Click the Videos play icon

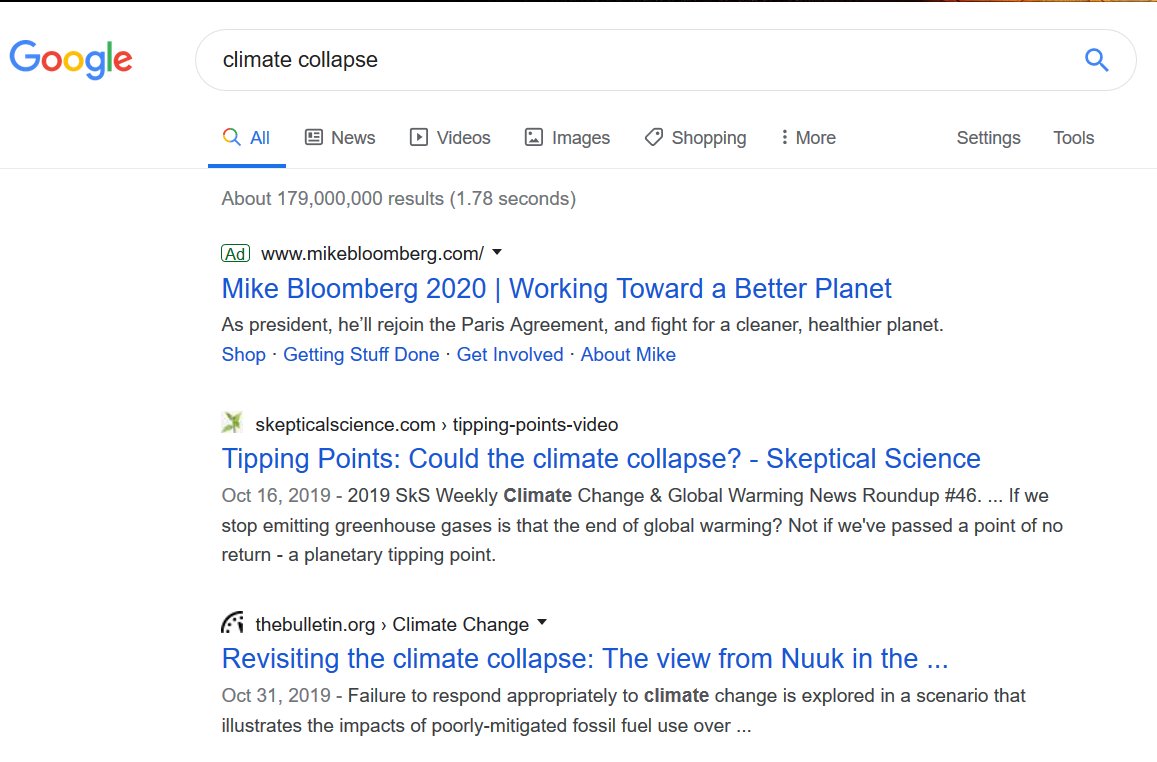point(418,137)
